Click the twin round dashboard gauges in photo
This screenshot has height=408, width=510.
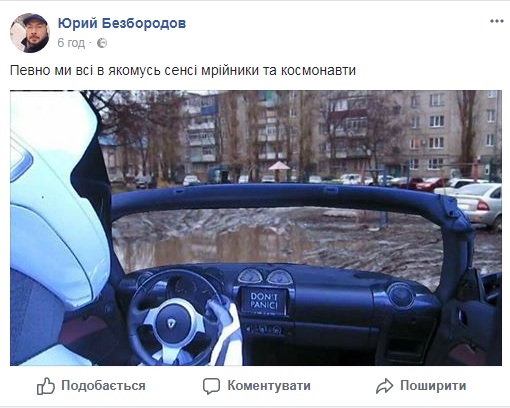pyautogui.click(x=265, y=277)
